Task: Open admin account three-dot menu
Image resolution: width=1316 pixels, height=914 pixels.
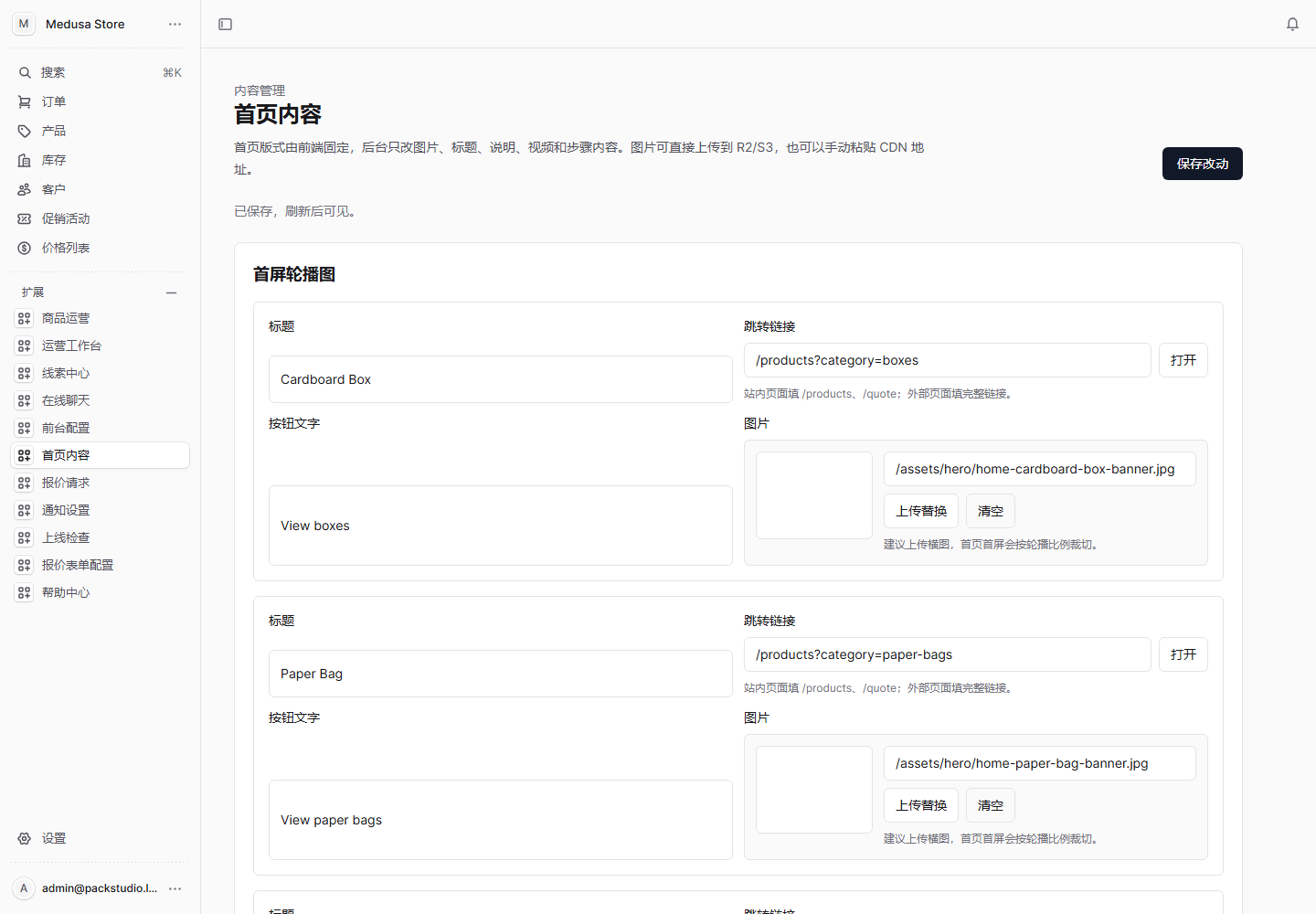Action: click(175, 888)
